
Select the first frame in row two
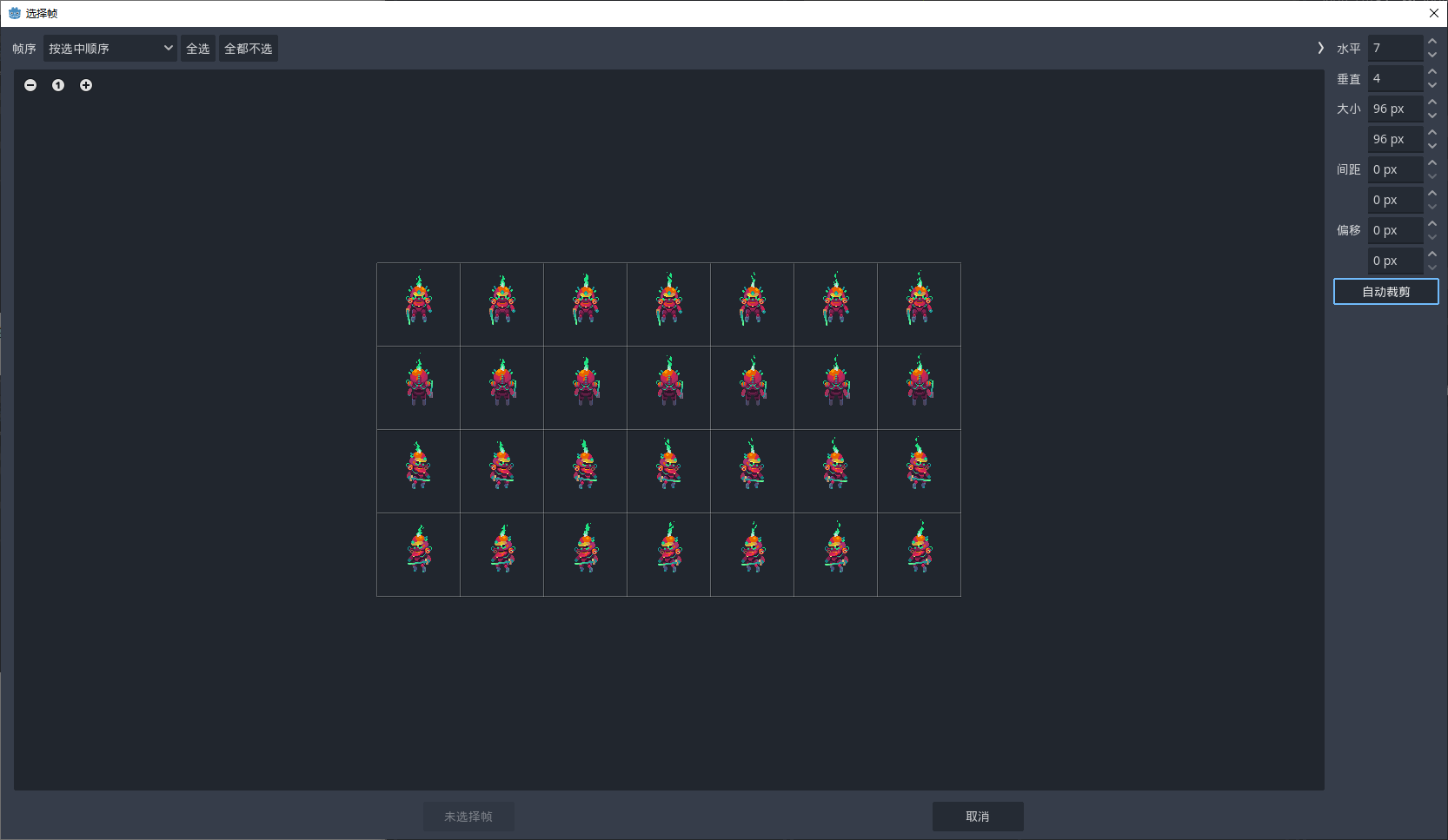click(x=419, y=388)
